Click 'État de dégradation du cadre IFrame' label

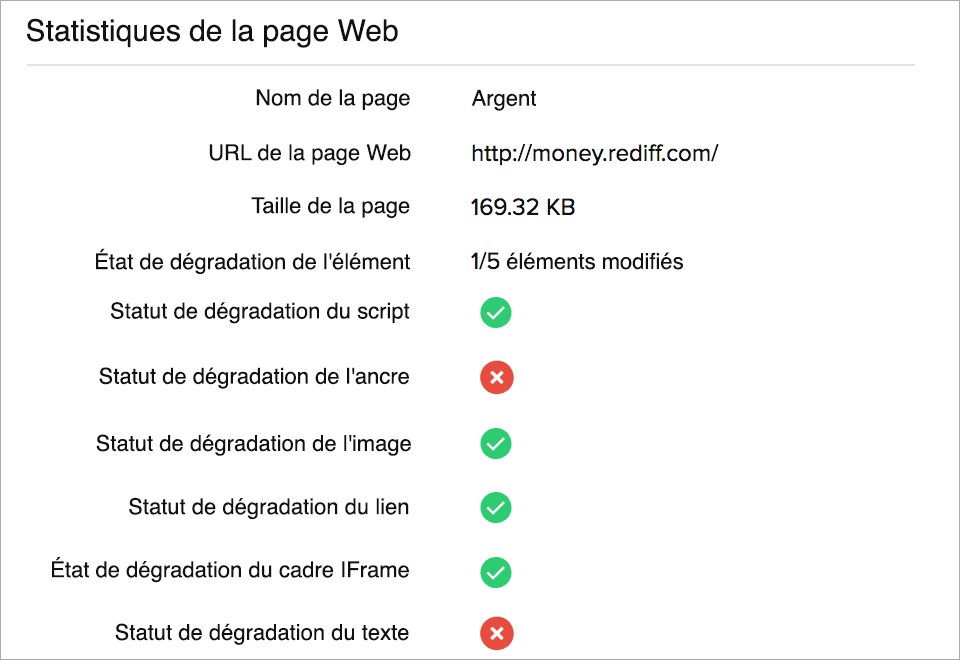230,570
